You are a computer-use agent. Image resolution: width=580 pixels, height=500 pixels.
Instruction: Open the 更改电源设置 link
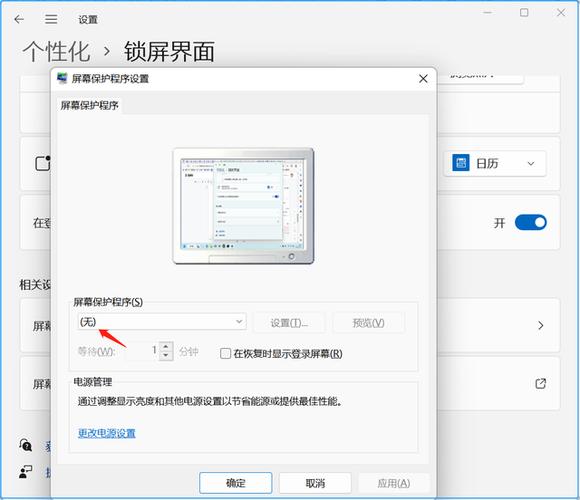click(107, 433)
